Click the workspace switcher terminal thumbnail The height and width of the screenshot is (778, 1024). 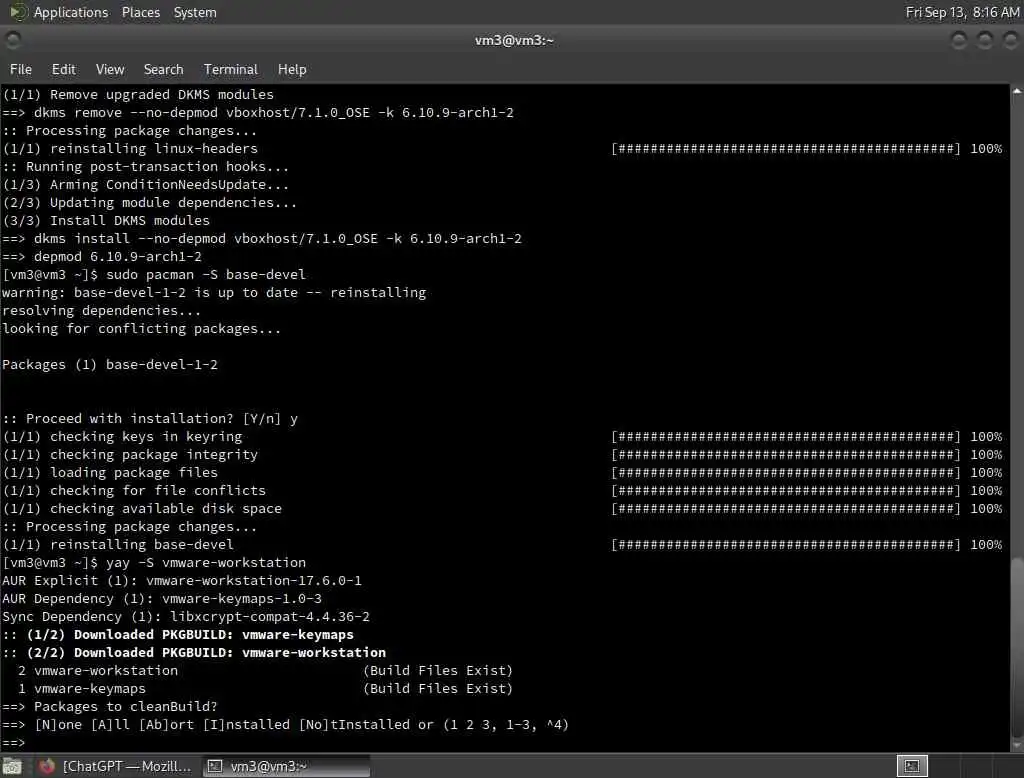(x=912, y=766)
